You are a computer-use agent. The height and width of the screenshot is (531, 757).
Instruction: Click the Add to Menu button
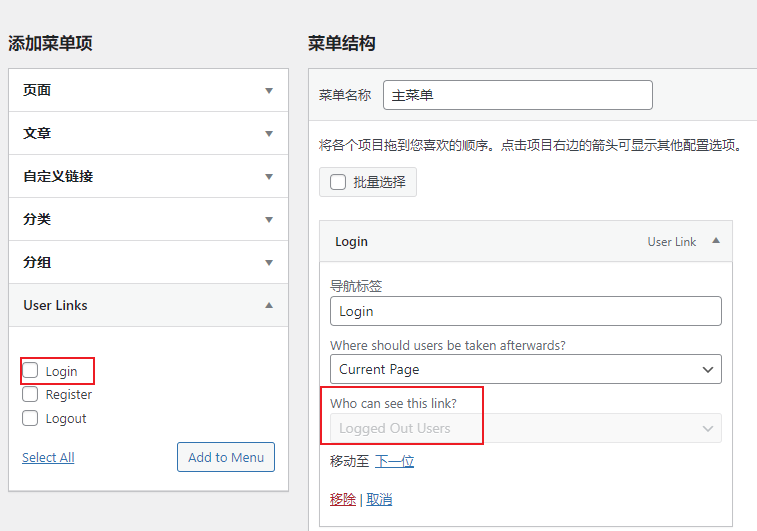(226, 457)
